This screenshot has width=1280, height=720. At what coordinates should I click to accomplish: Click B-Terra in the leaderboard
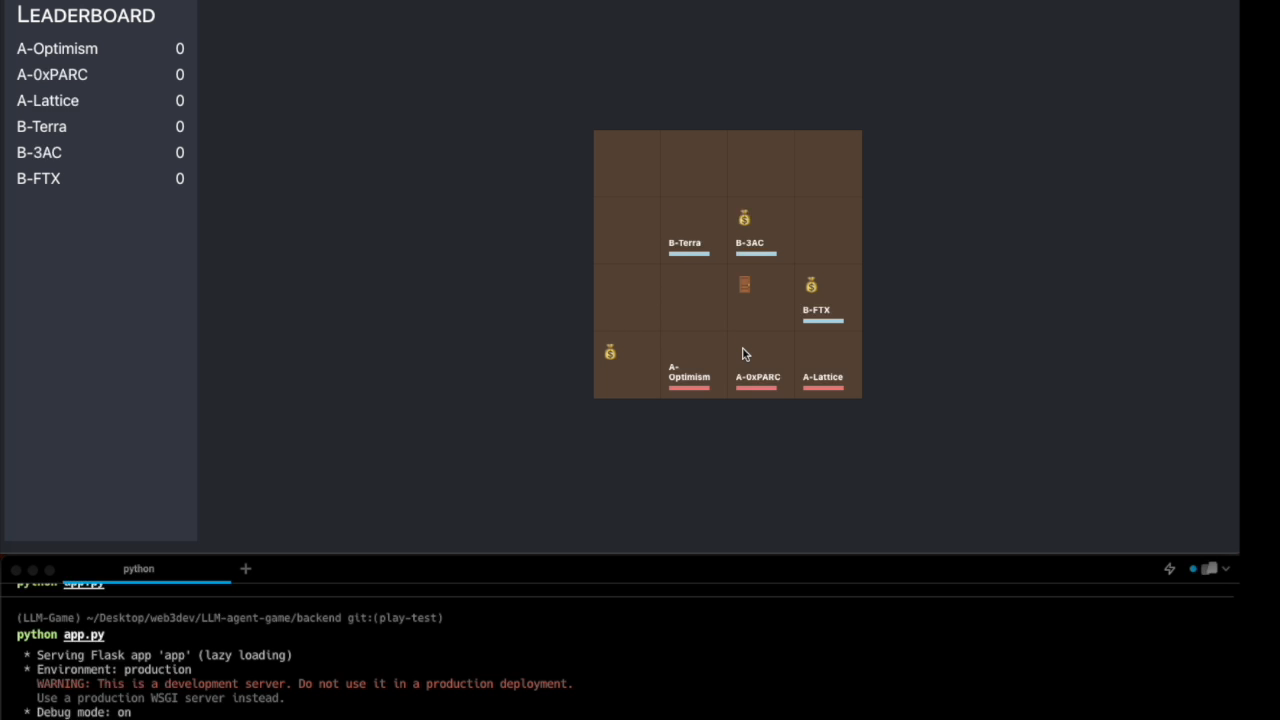coord(42,127)
